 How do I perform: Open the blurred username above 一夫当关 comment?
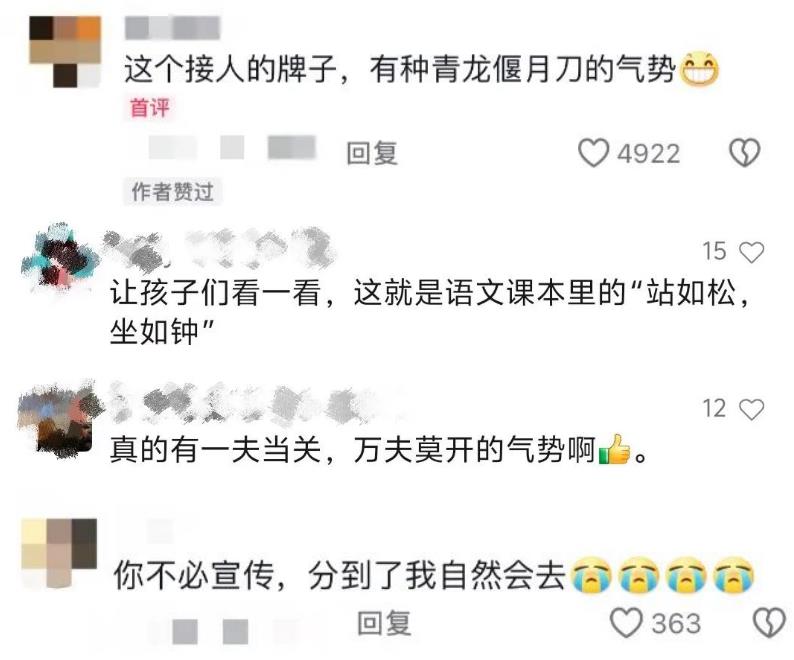(251, 403)
